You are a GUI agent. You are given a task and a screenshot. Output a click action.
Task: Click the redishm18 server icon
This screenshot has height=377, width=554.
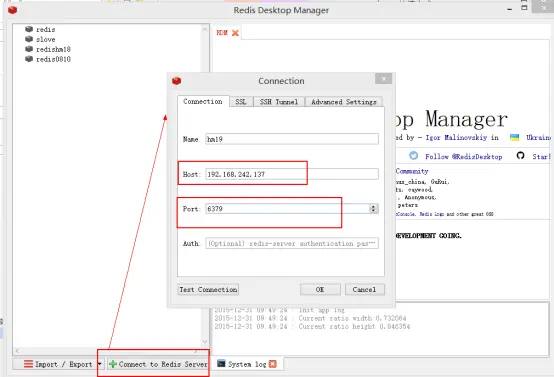[x=29, y=49]
